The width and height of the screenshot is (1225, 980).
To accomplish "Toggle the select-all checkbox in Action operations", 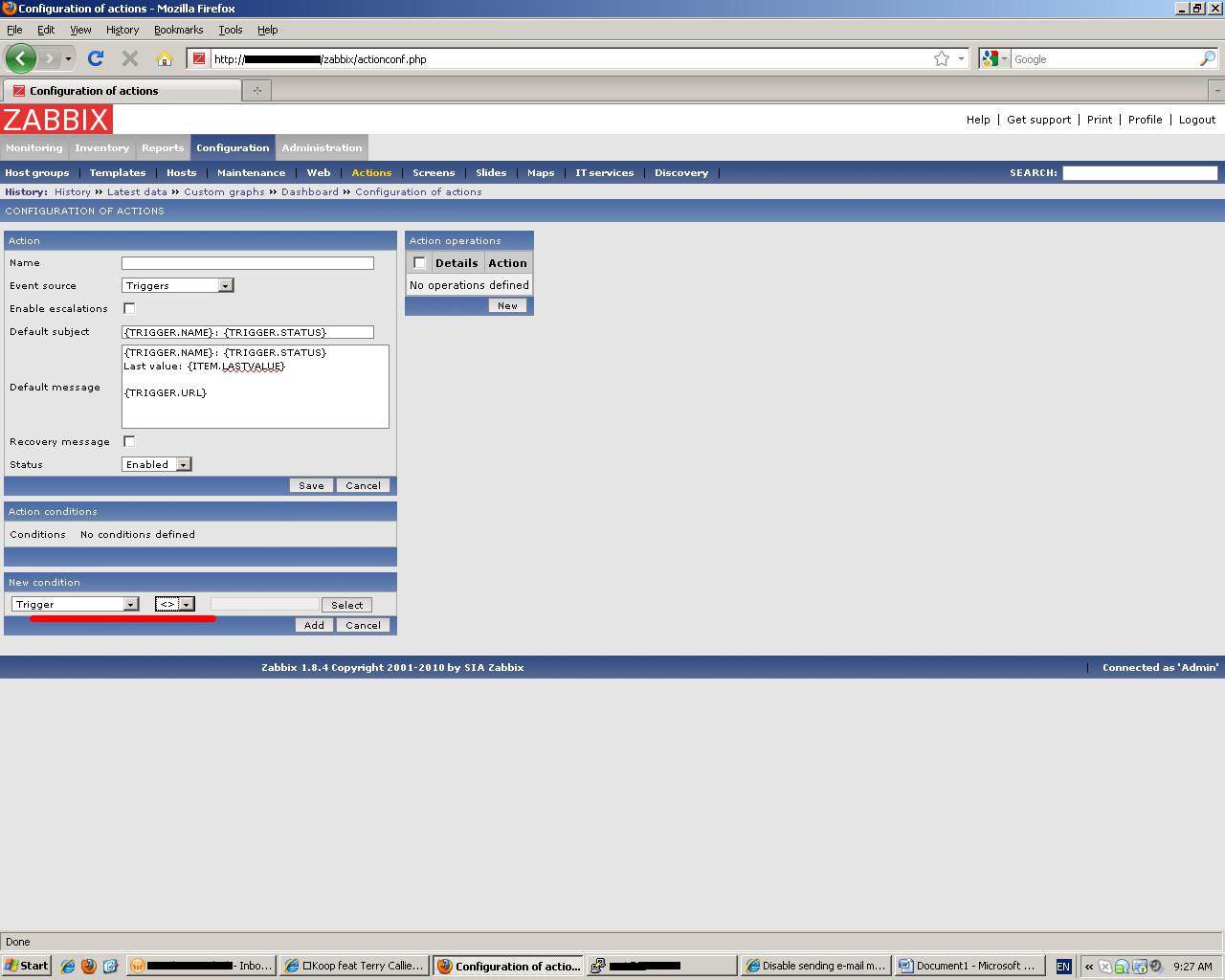I will click(x=419, y=263).
